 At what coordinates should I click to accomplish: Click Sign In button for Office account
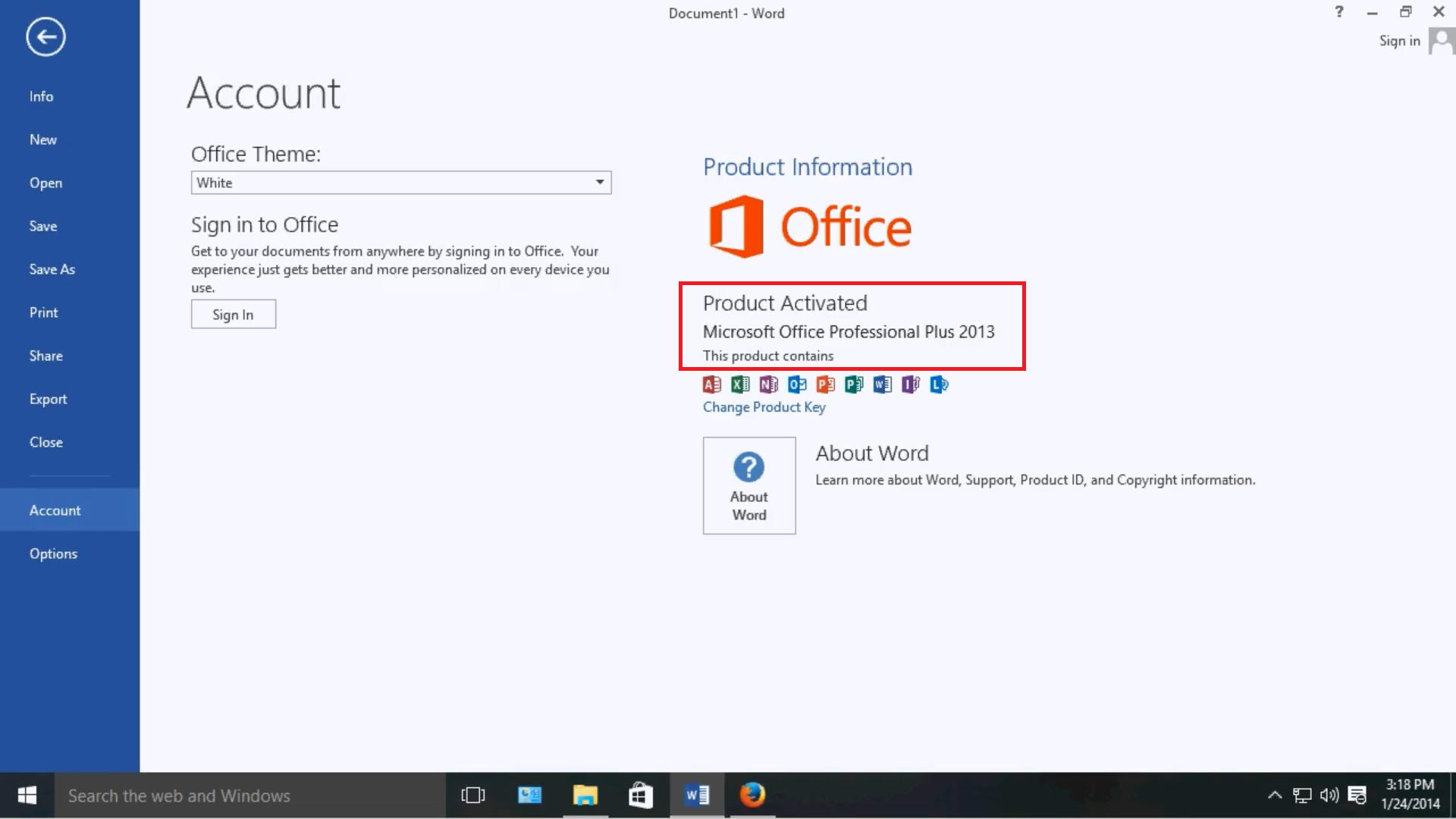tap(234, 315)
